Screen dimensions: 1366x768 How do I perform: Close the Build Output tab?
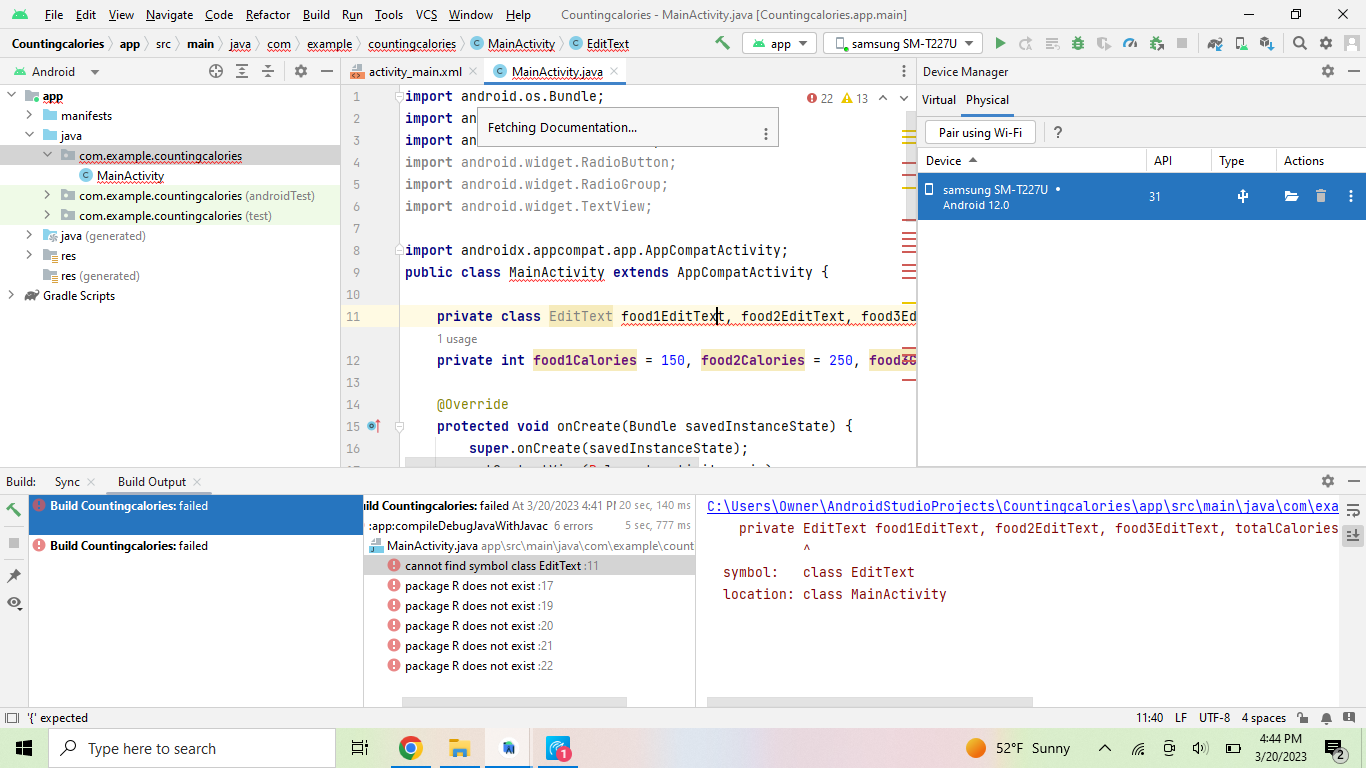tap(197, 482)
